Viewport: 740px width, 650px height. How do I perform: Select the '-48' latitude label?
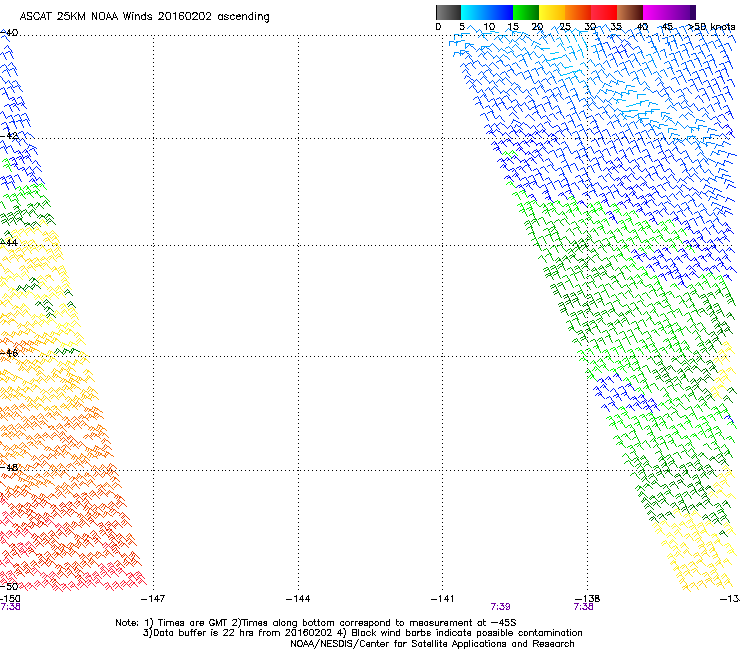pyautogui.click(x=9, y=467)
